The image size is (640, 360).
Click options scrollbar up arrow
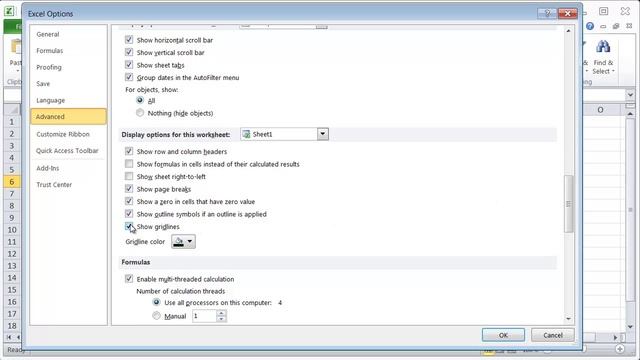pos(568,31)
